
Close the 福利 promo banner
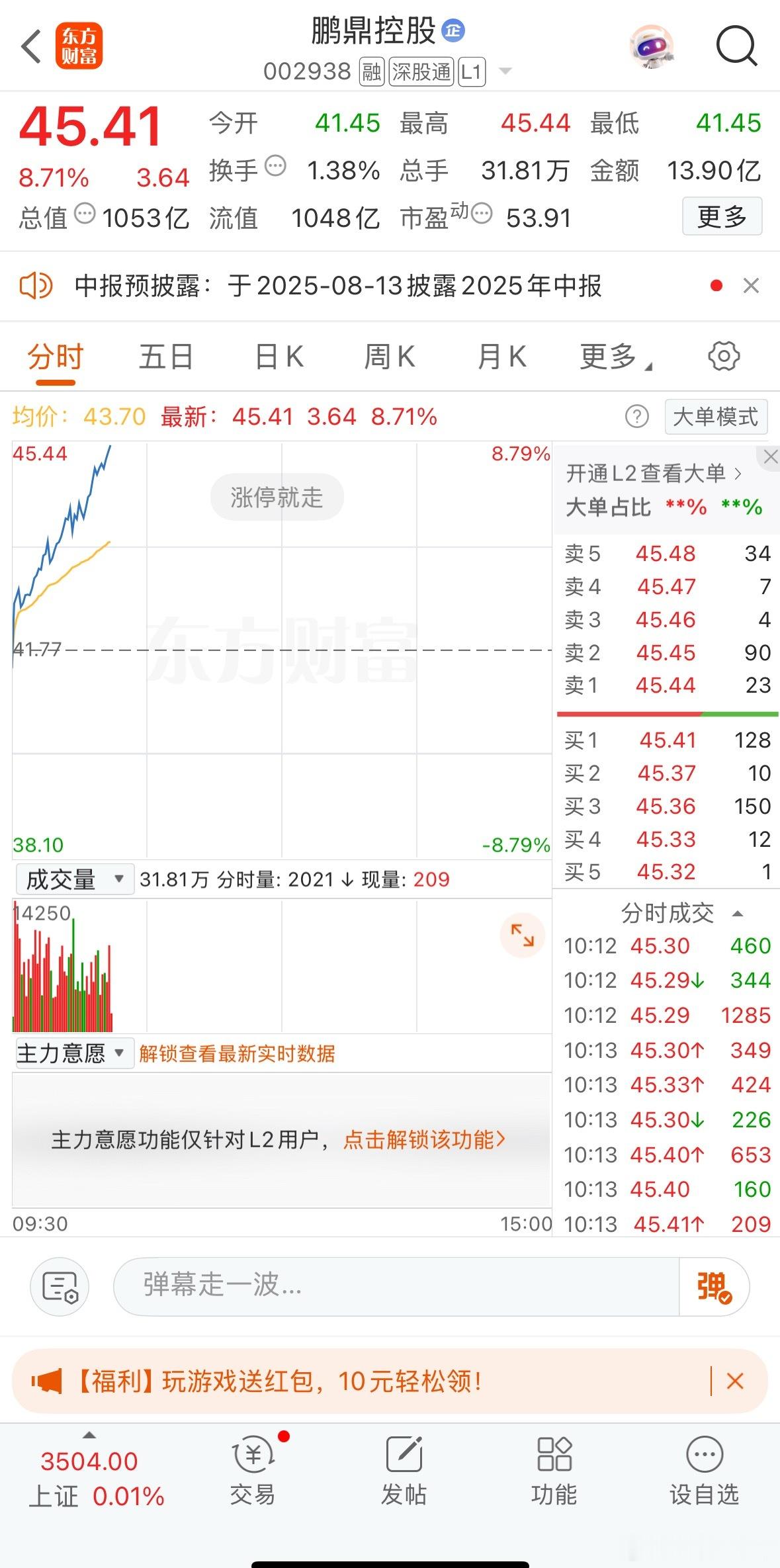(735, 1381)
